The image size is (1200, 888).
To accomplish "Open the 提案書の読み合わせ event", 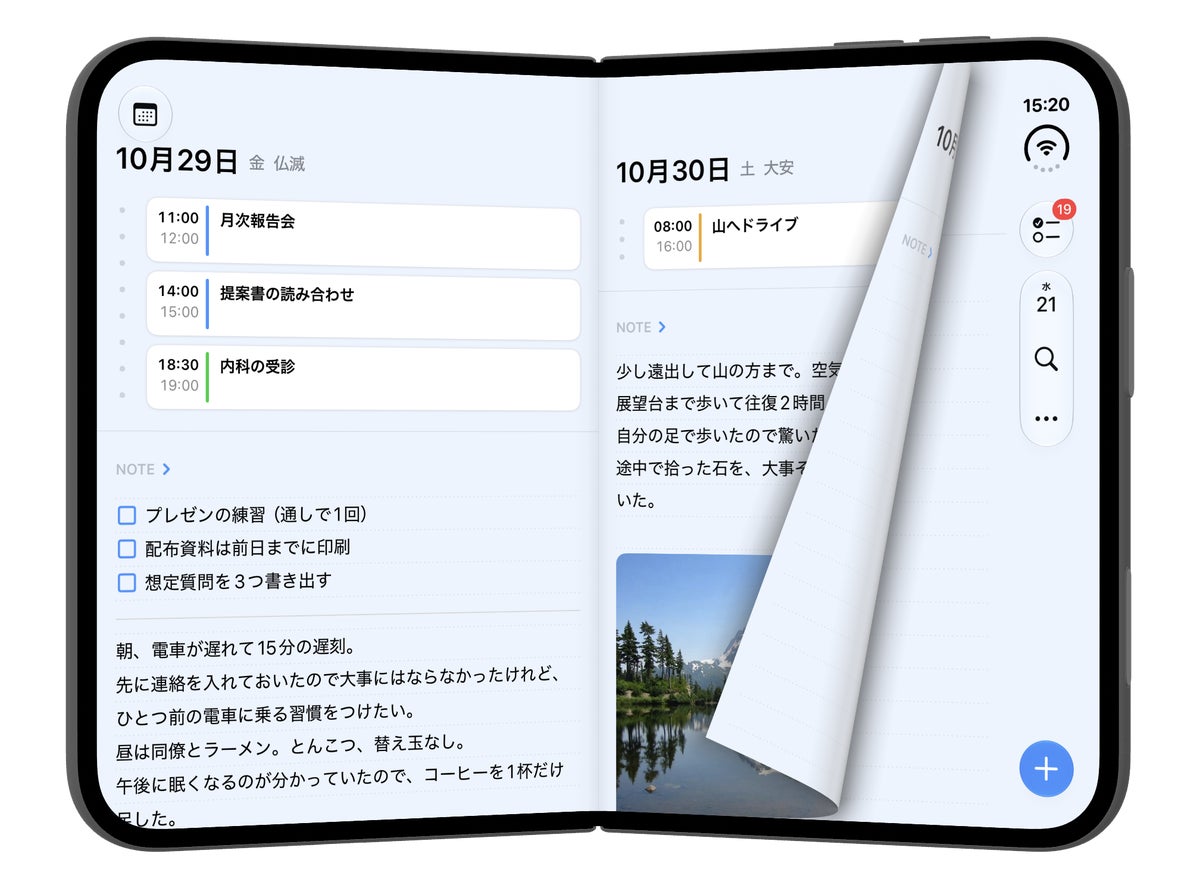I will pyautogui.click(x=363, y=309).
